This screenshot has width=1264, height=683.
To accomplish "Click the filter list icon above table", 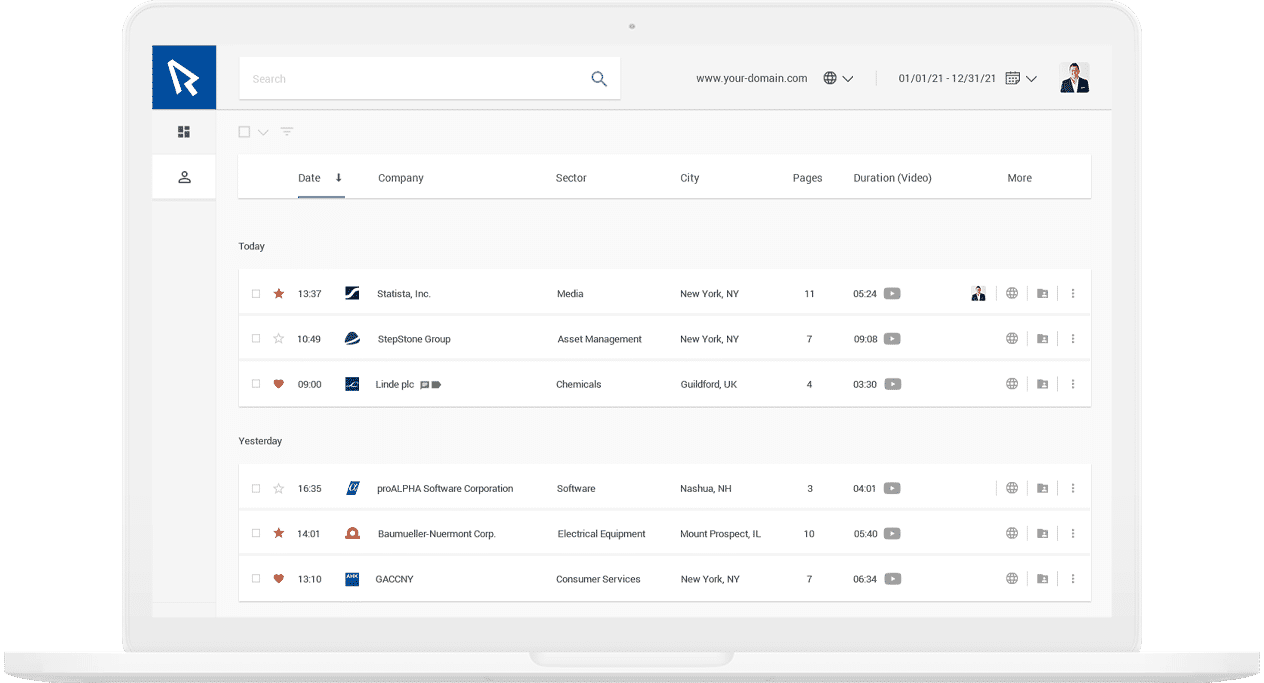I will pyautogui.click(x=287, y=132).
